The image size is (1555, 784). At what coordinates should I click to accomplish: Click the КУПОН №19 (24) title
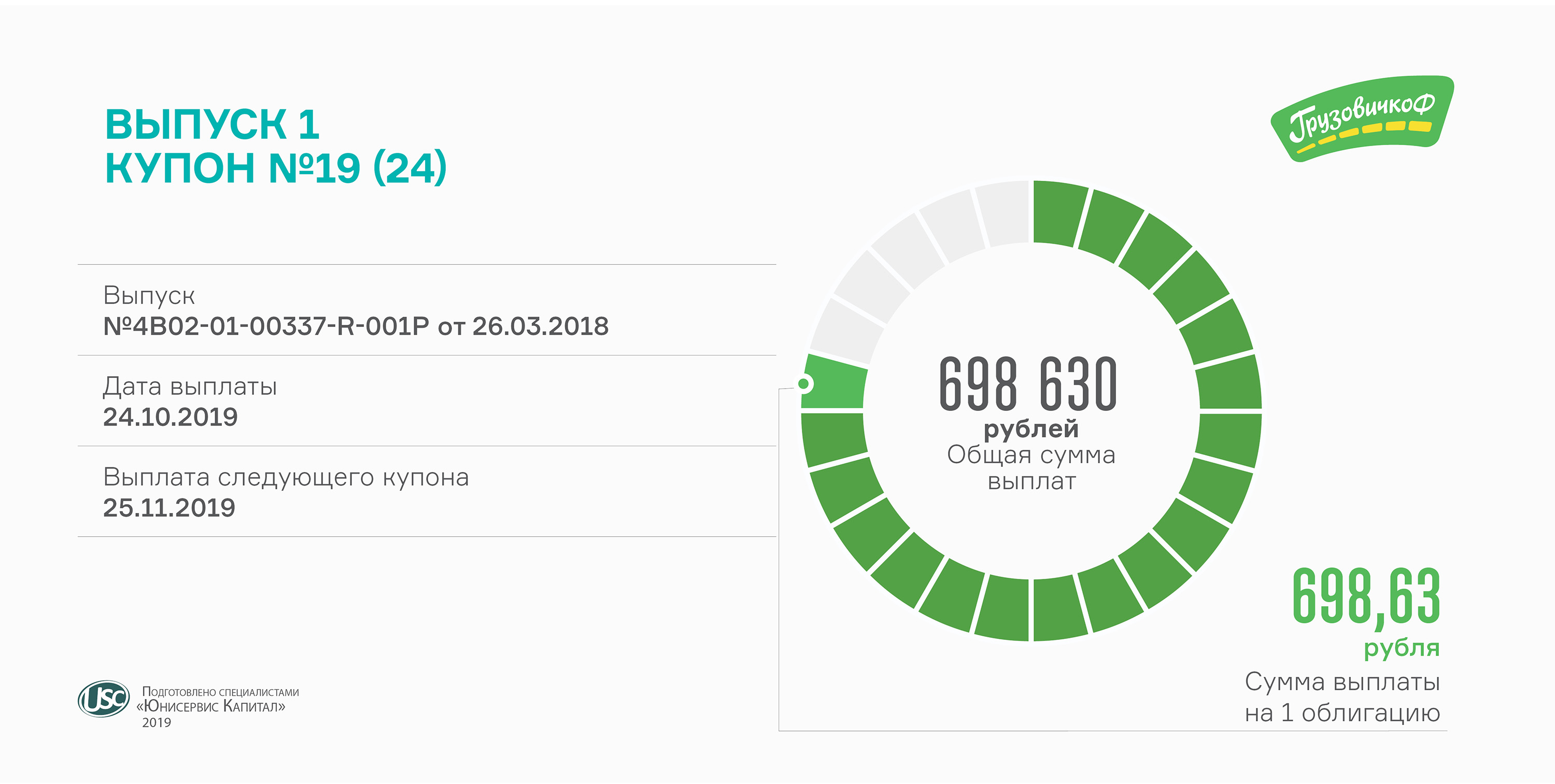tap(276, 168)
